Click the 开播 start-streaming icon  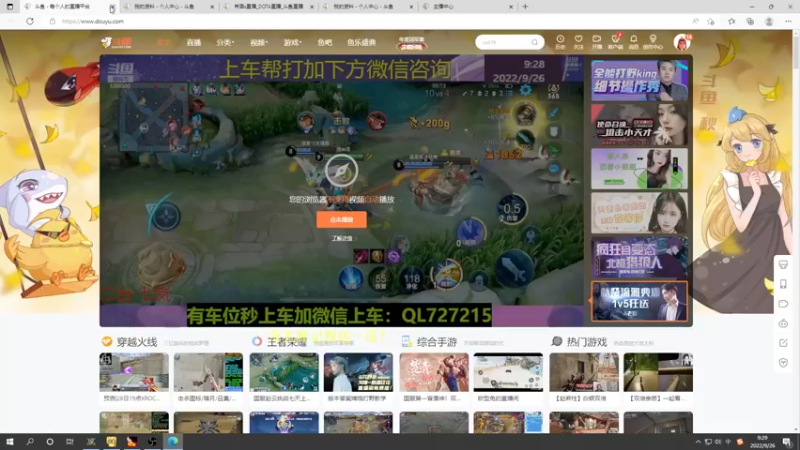596,42
